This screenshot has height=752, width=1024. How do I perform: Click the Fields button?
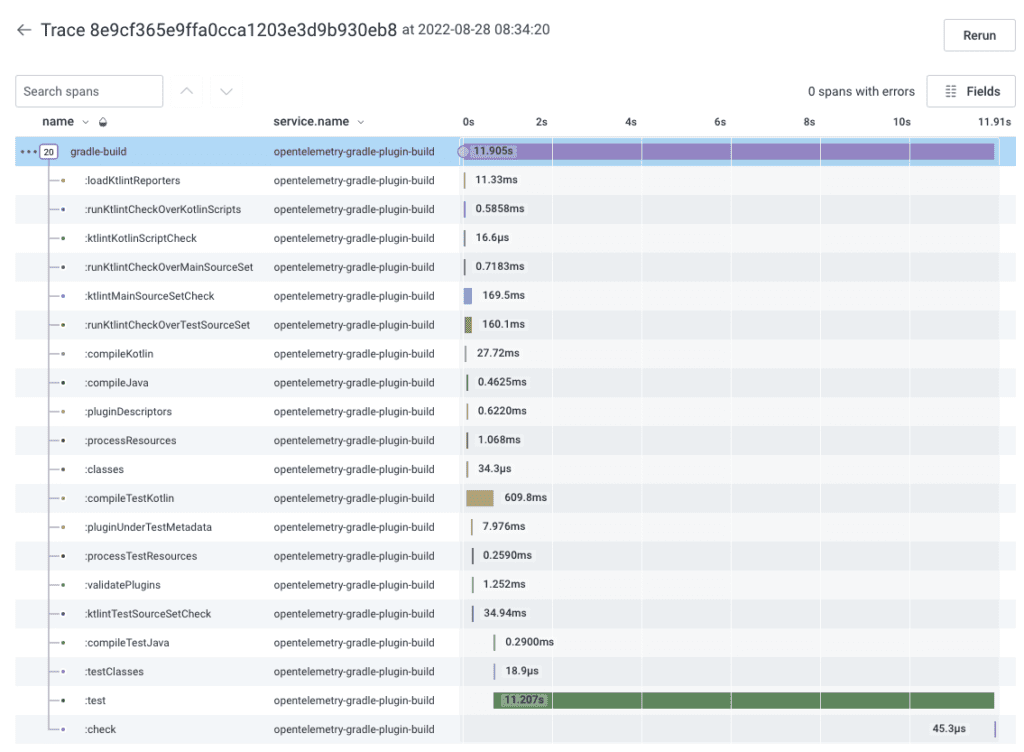click(971, 91)
